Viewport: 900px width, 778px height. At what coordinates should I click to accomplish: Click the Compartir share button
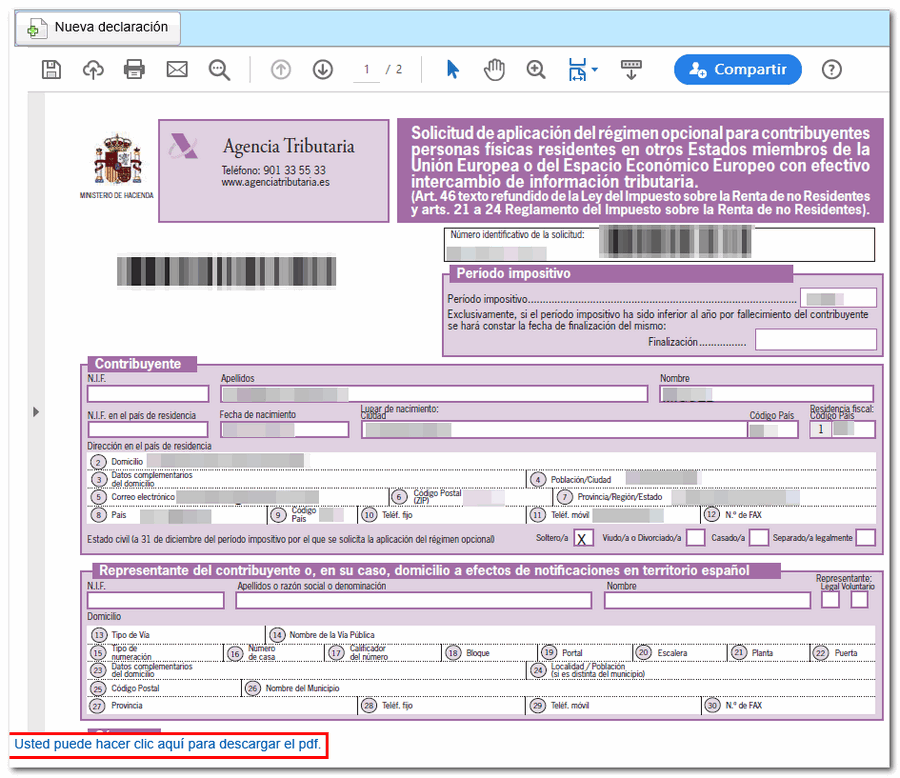(737, 69)
